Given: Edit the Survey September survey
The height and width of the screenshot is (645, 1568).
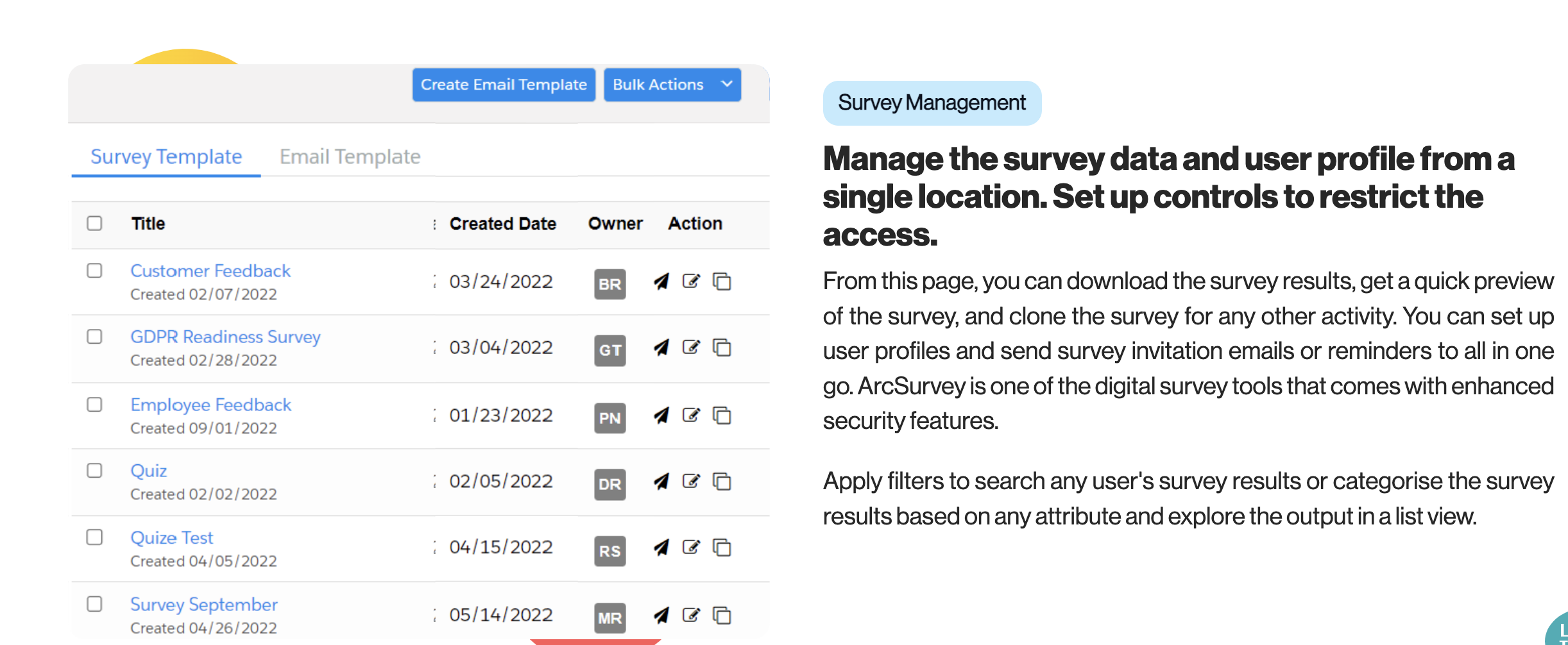Looking at the screenshot, I should click(x=691, y=615).
